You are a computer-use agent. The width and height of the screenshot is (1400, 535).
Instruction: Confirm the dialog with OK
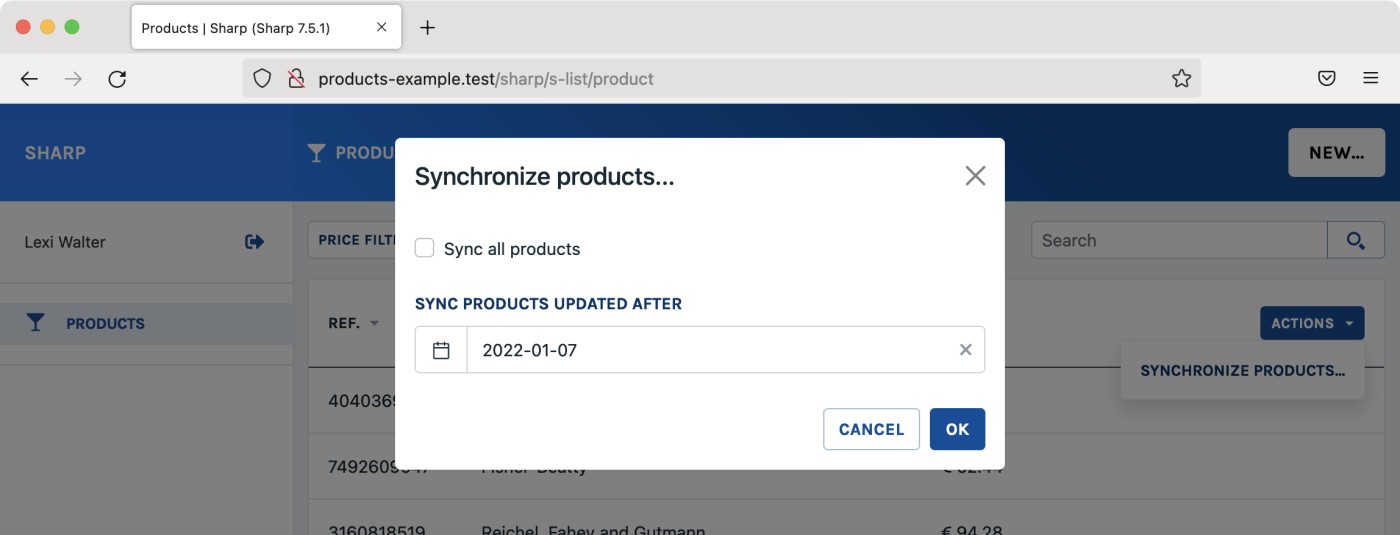pos(957,429)
